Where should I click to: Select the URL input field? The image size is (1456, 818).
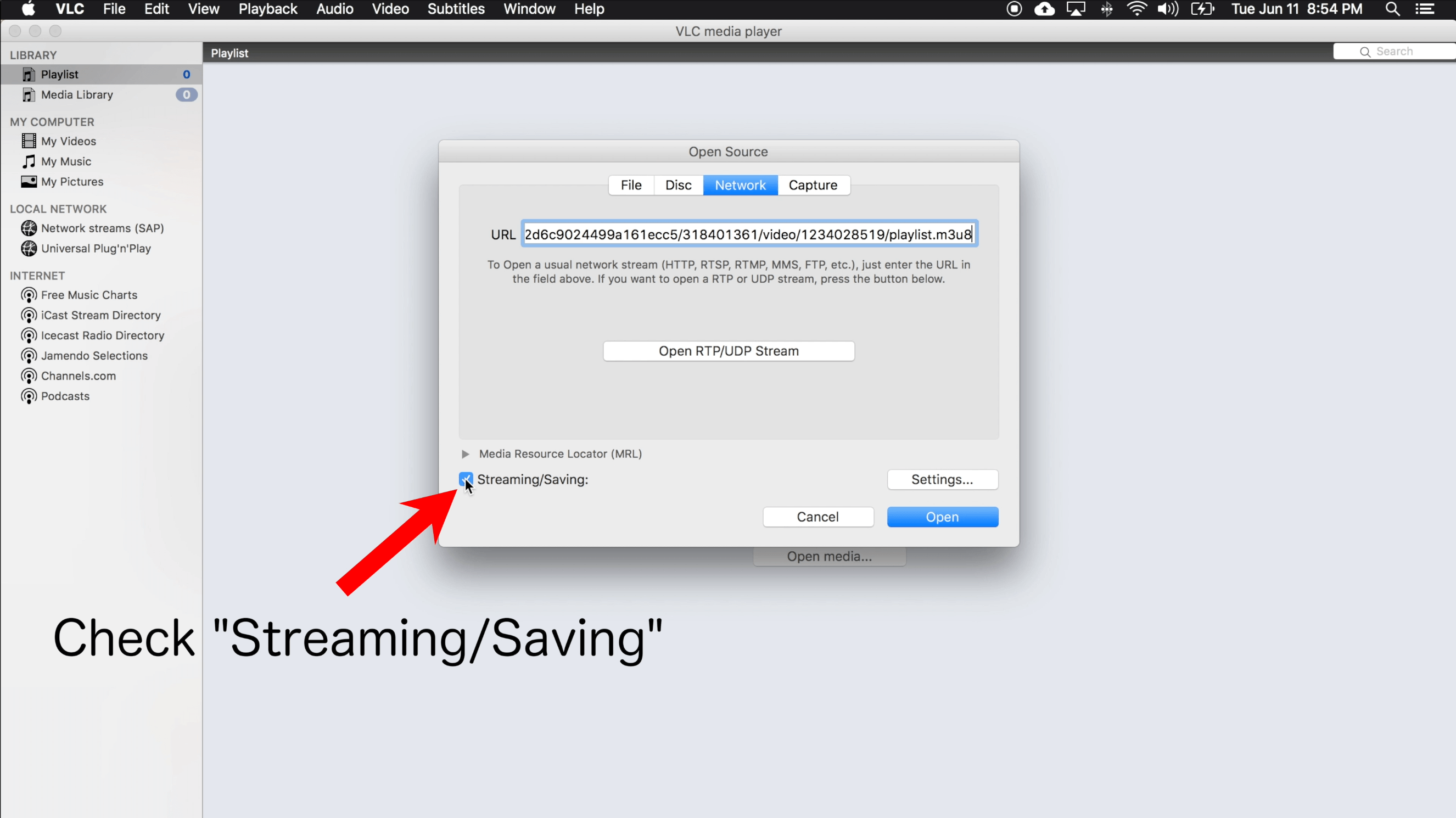click(748, 234)
